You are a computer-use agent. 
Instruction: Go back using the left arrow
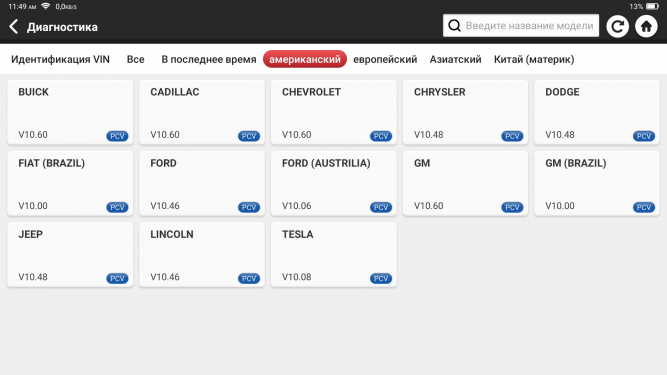pyautogui.click(x=14, y=26)
